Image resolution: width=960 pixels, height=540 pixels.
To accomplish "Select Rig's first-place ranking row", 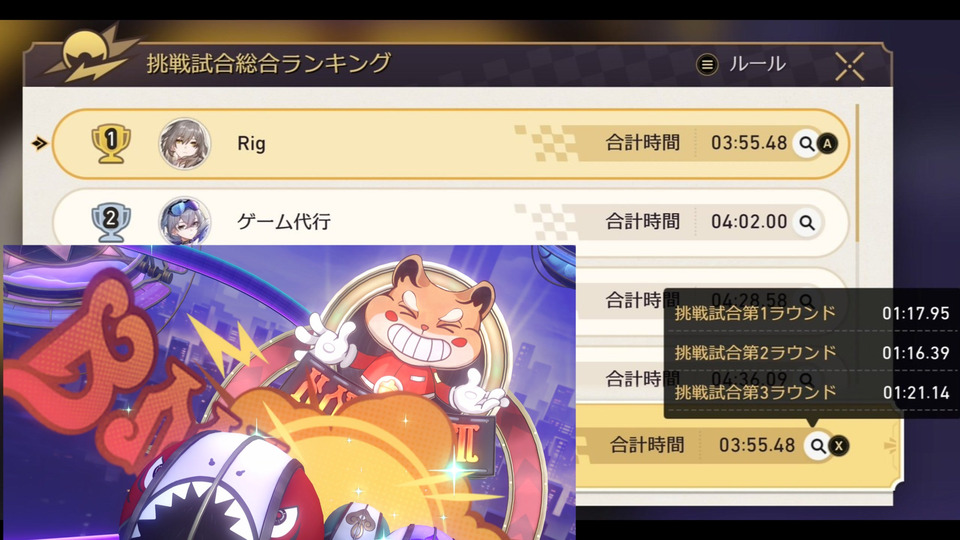I will 451,144.
